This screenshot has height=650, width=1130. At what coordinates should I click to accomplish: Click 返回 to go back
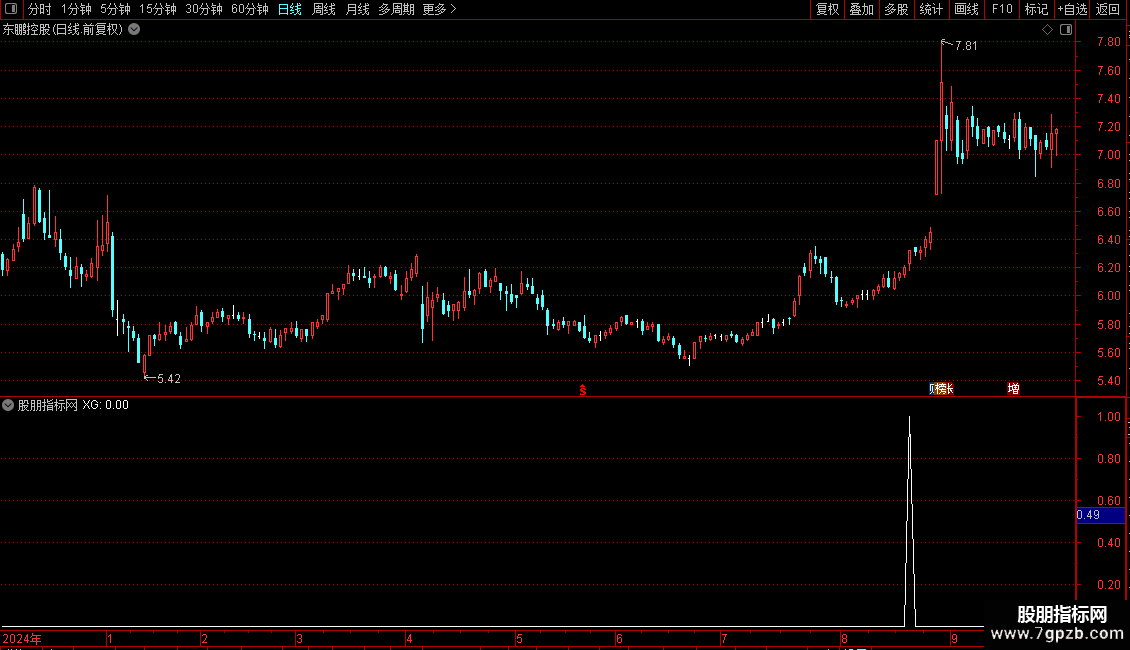coord(1108,9)
